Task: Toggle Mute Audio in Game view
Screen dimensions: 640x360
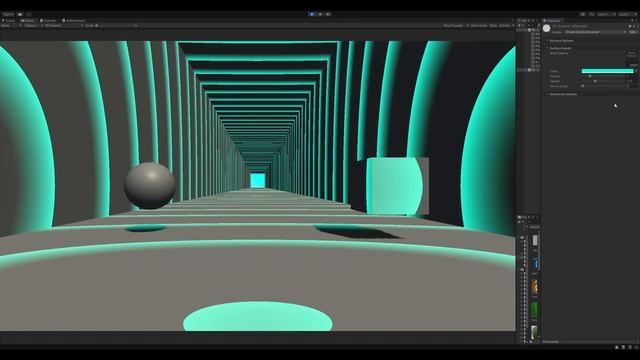Action: pos(479,25)
